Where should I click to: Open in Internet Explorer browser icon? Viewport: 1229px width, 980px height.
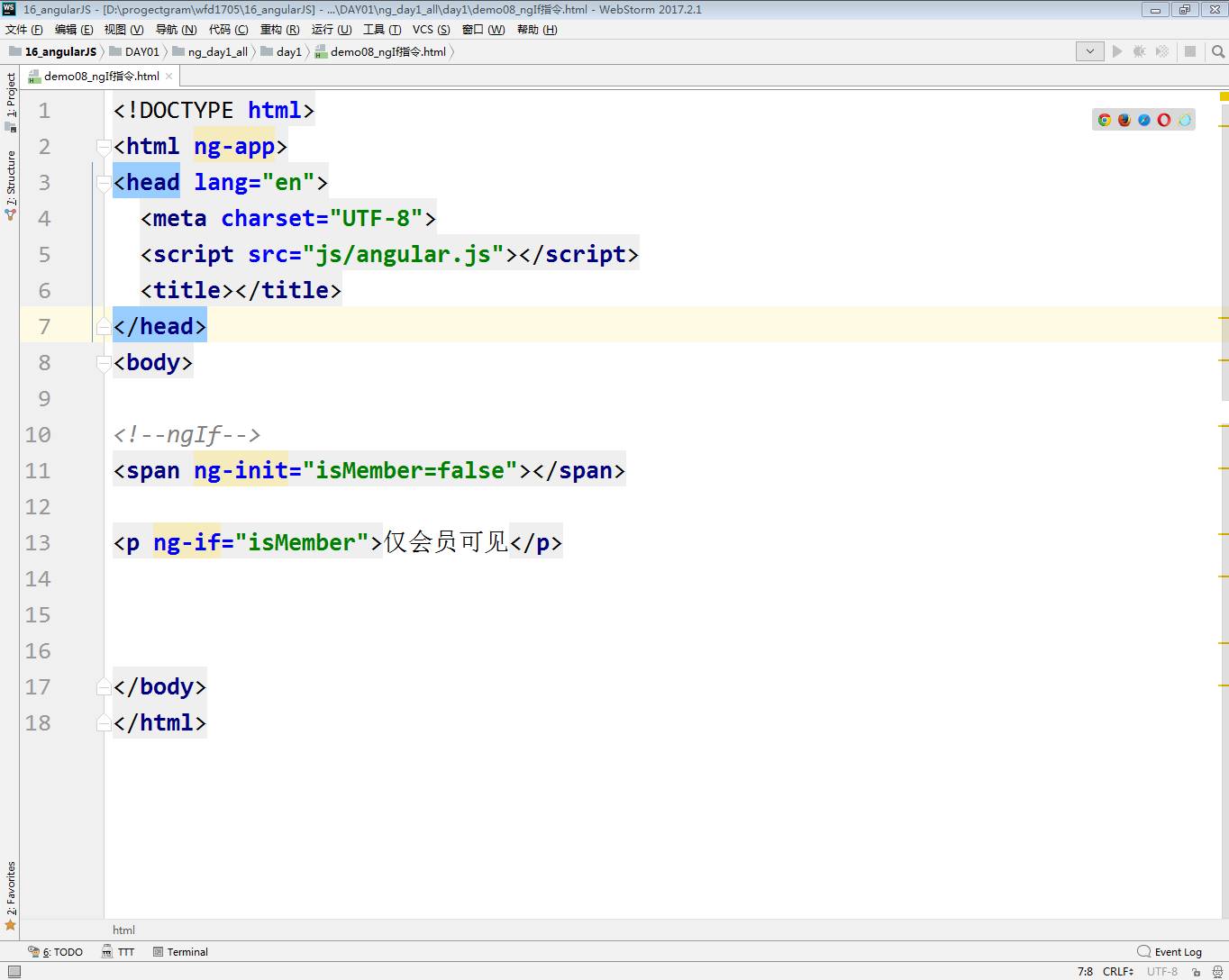tap(1185, 120)
